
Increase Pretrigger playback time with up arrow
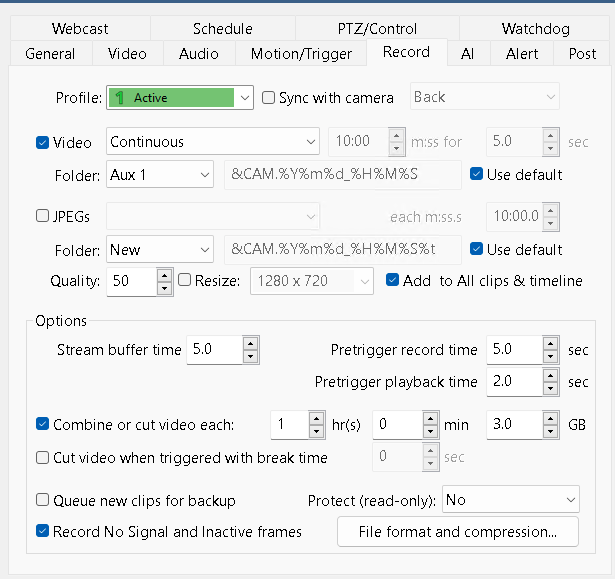pos(551,376)
